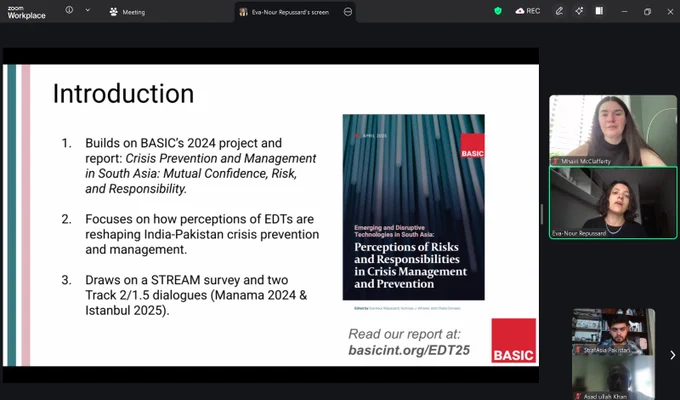The width and height of the screenshot is (680, 400).
Task: Select Asad ullah Khan's video tile
Action: pyautogui.click(x=613, y=377)
